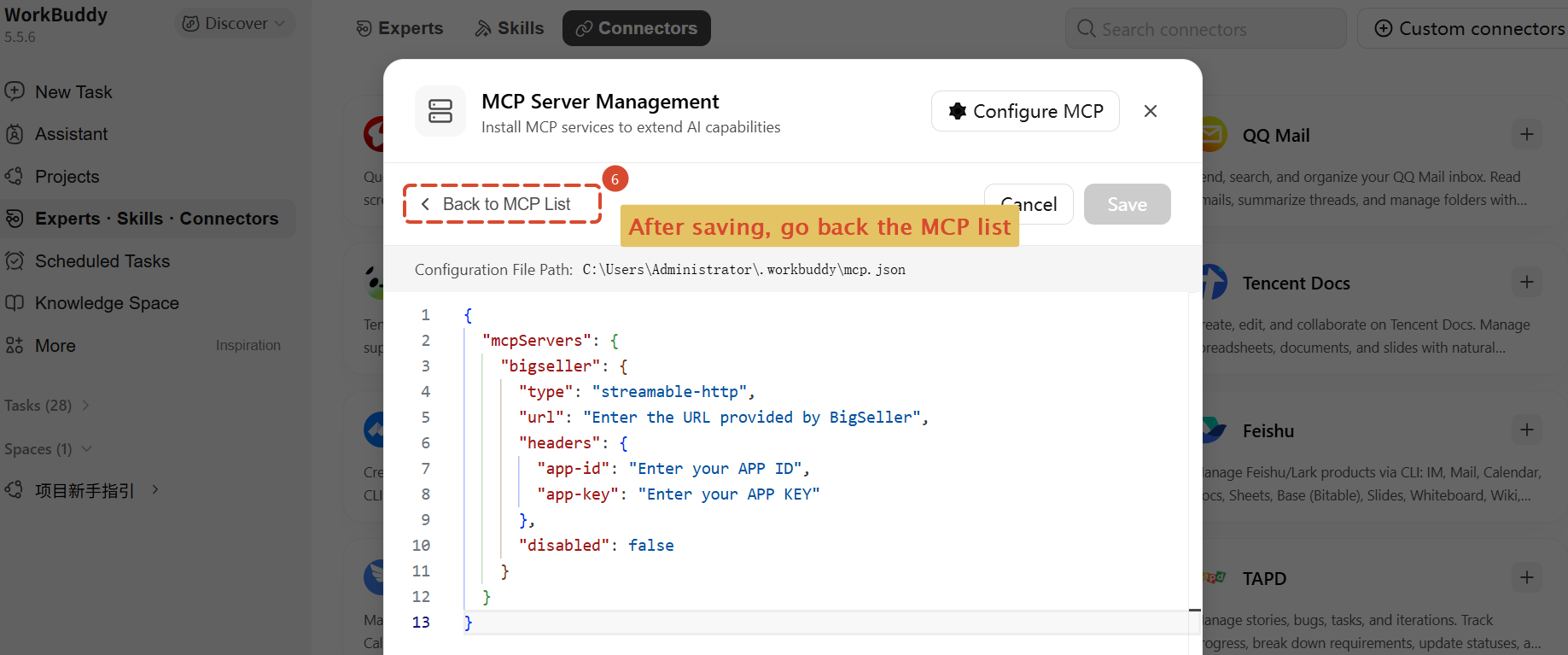
Task: Click the New Task plus icon
Action: click(15, 91)
